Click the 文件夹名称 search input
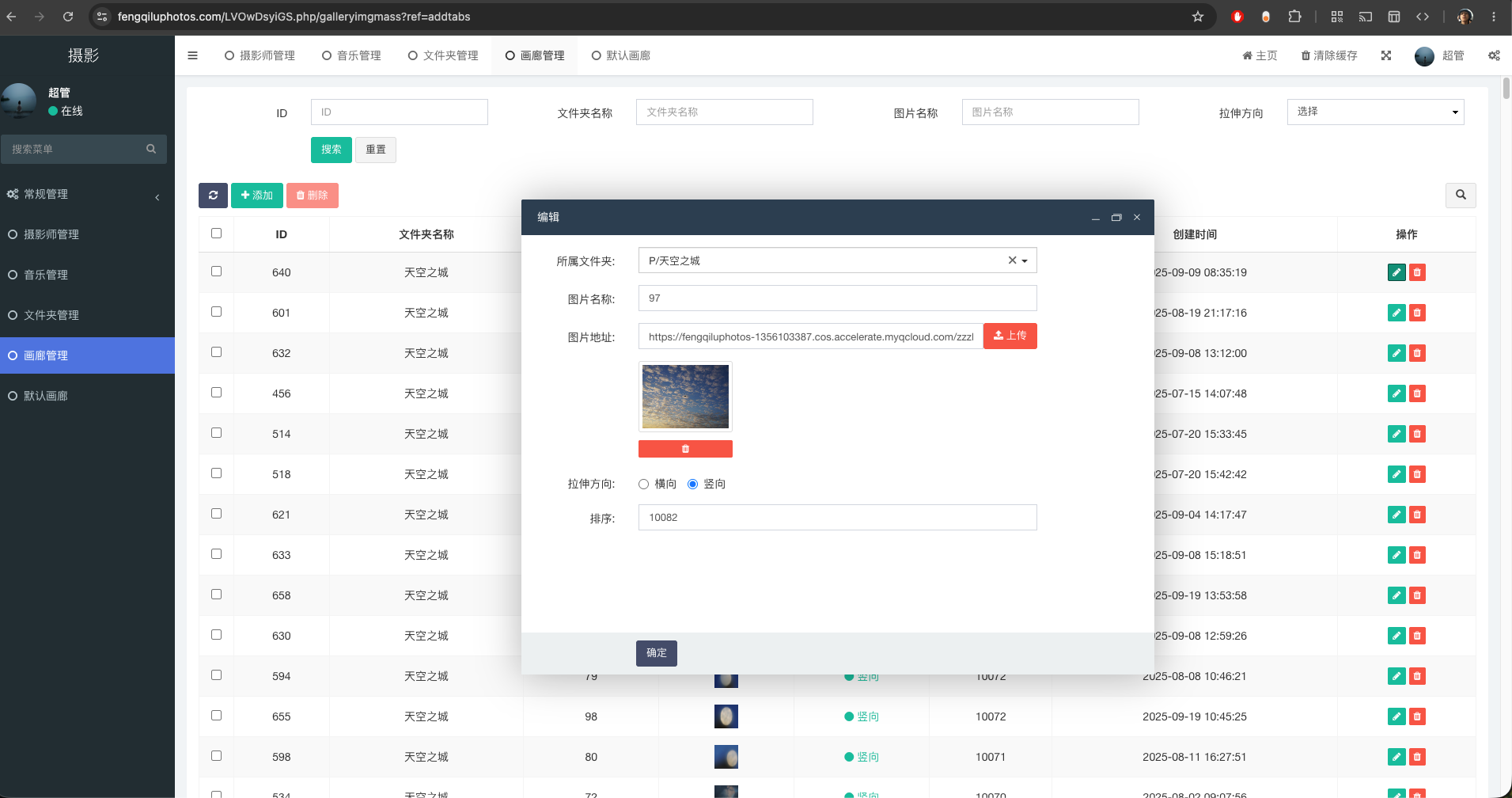Viewport: 1512px width, 798px height. [x=725, y=112]
